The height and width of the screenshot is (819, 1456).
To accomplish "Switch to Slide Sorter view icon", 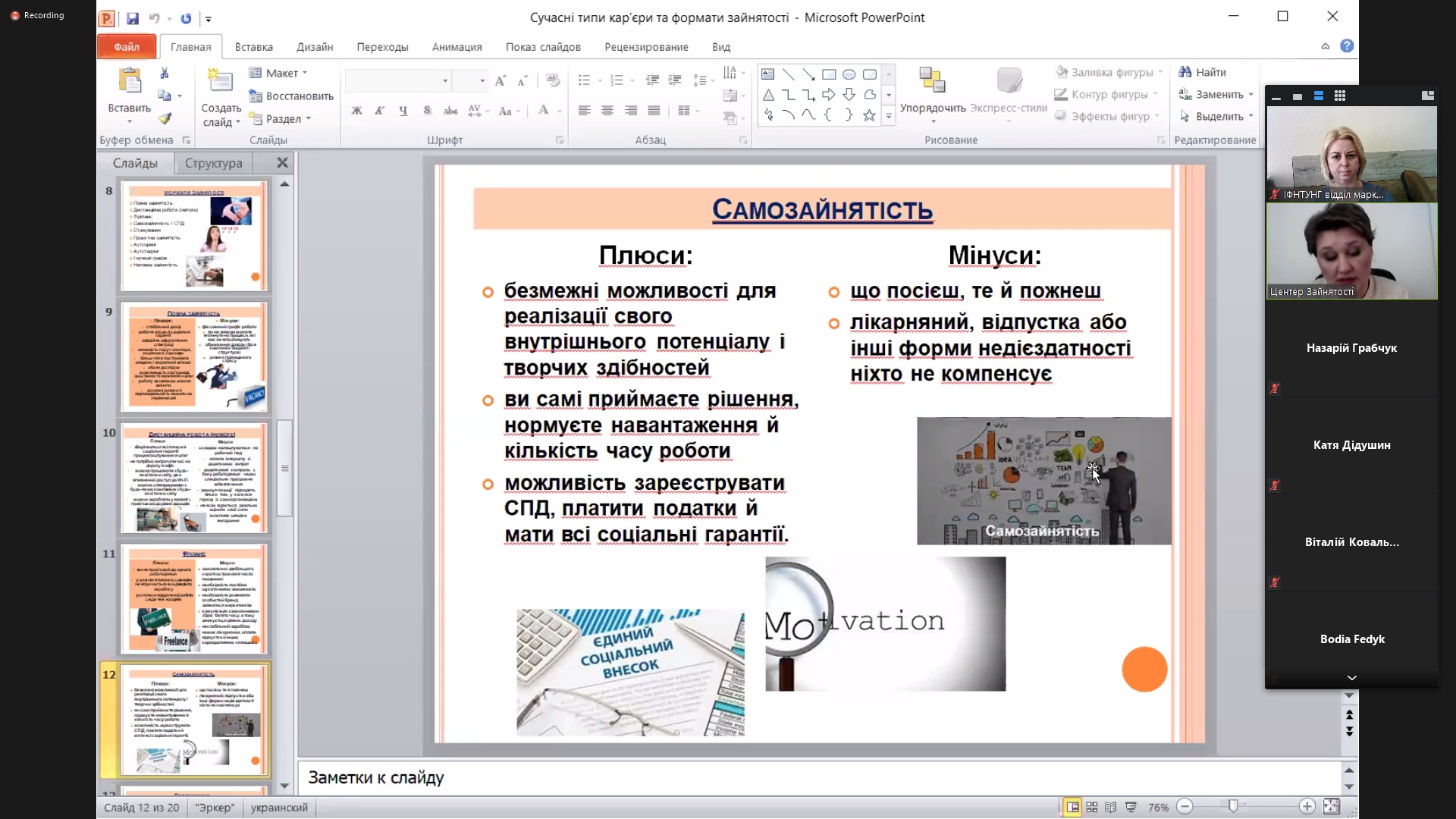I will [1092, 808].
